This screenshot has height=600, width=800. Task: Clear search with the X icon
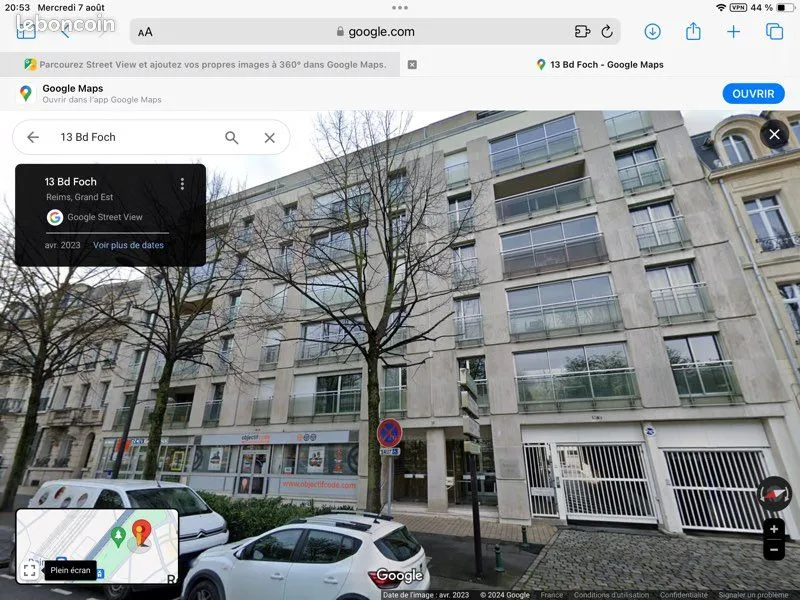pyautogui.click(x=269, y=137)
